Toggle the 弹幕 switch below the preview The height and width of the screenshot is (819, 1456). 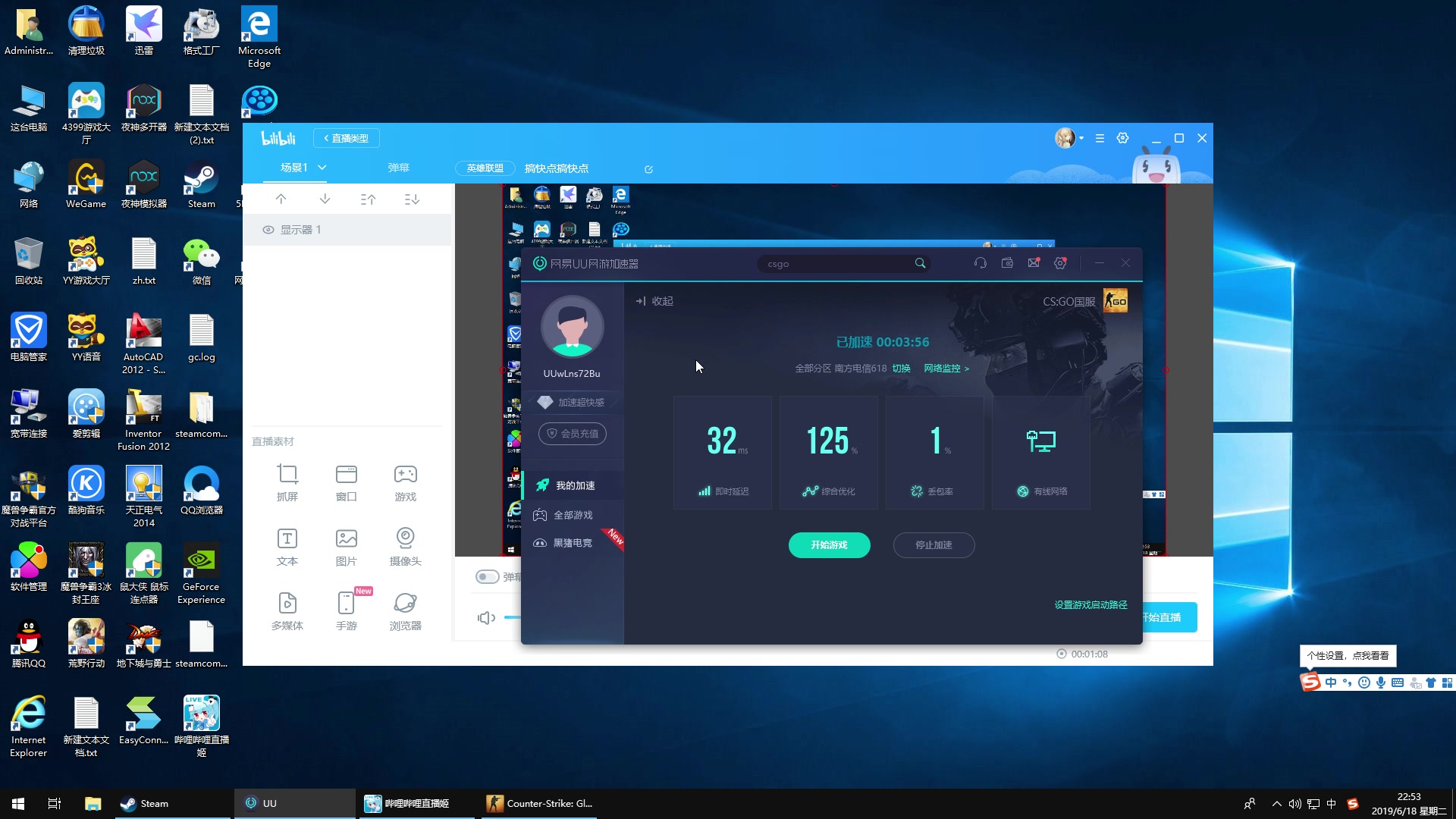tap(487, 577)
